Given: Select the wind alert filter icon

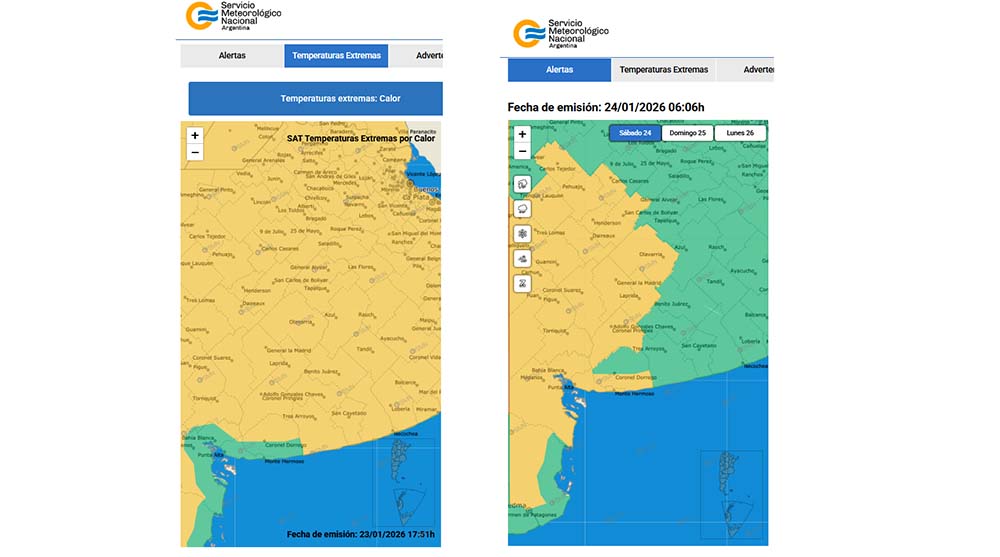Looking at the screenshot, I should coord(522,258).
